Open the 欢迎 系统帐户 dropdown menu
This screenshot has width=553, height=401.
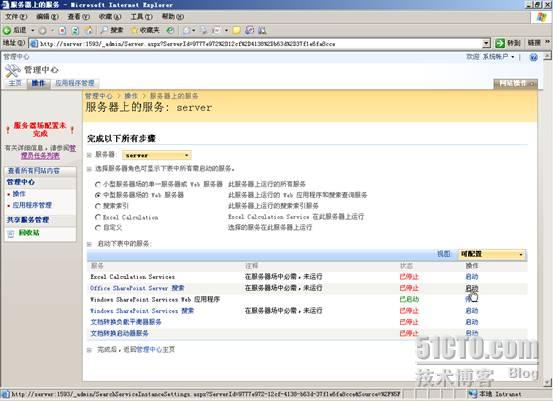(x=491, y=57)
